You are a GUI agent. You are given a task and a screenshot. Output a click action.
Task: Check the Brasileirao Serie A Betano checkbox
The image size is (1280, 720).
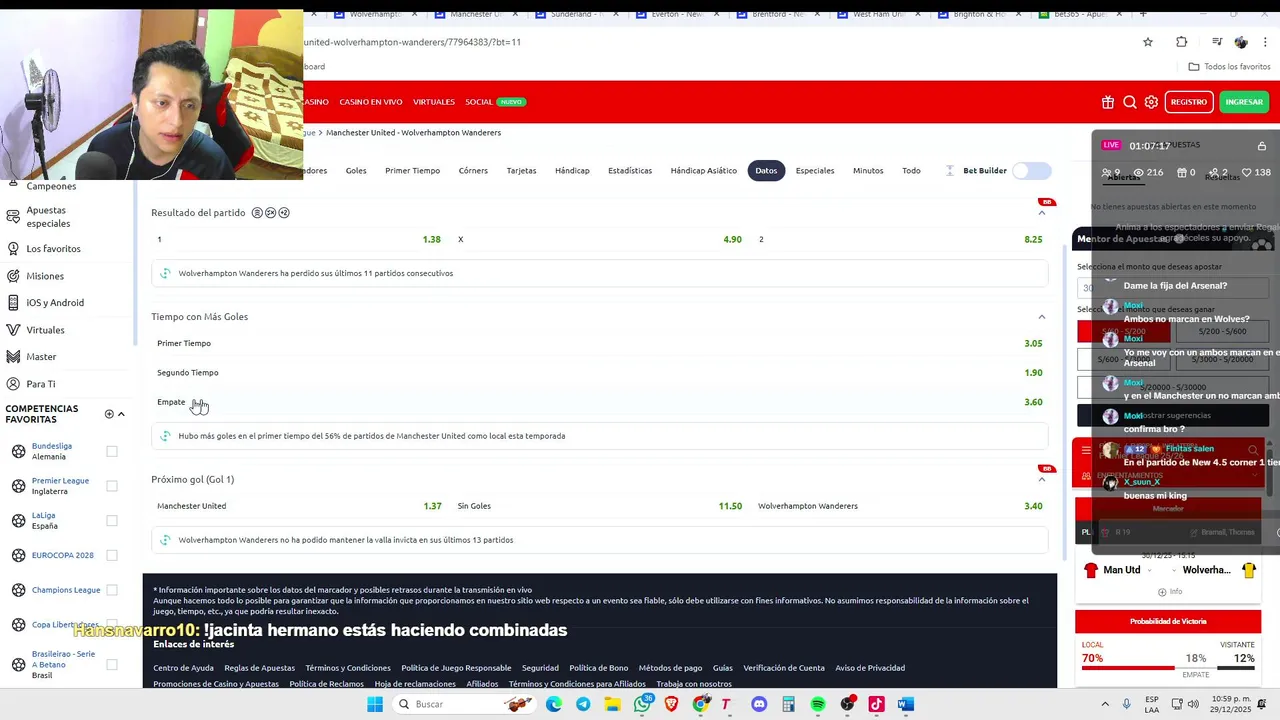[x=112, y=664]
